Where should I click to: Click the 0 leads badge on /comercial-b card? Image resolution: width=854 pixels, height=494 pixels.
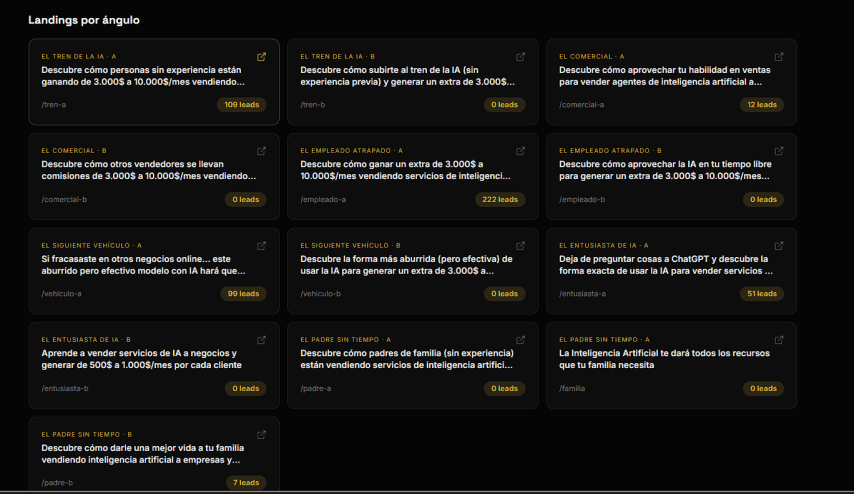pyautogui.click(x=246, y=199)
